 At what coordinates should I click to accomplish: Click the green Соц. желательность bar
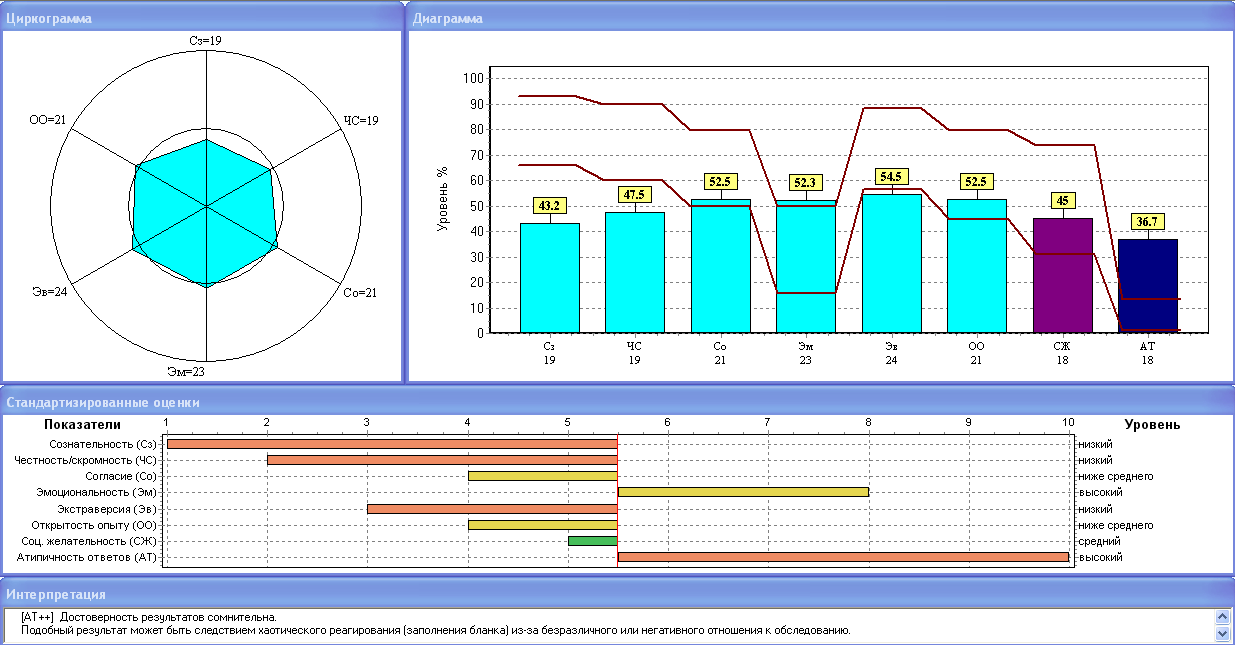[592, 541]
